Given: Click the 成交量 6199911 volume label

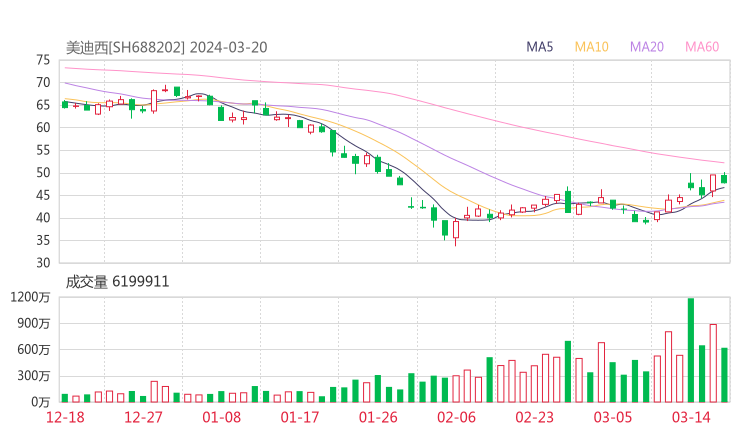Looking at the screenshot, I should point(117,282).
